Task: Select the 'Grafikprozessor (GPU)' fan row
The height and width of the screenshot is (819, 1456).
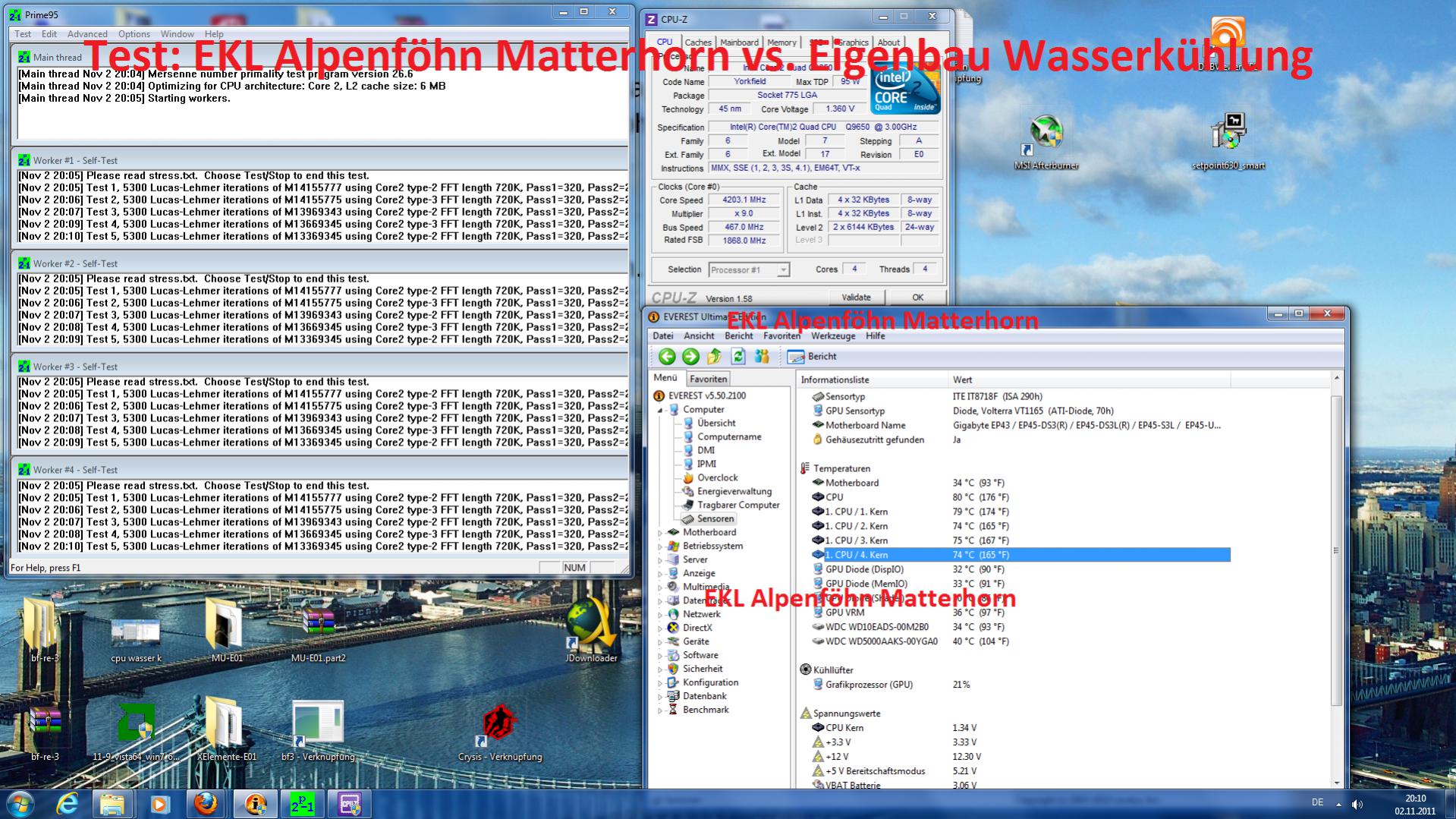Action: 1020,685
